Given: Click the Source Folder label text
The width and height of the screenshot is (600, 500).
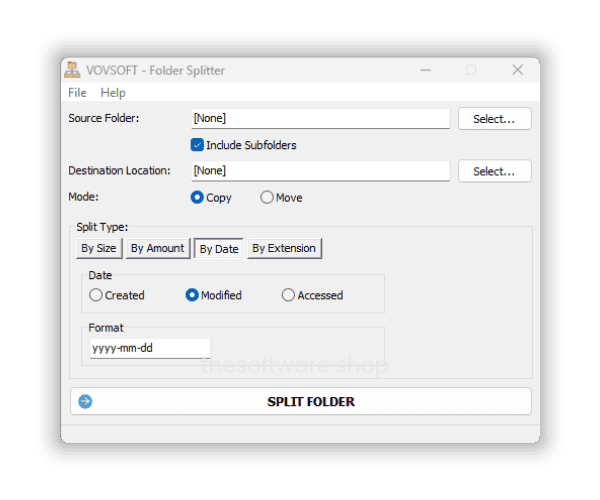Looking at the screenshot, I should pyautogui.click(x=104, y=118).
